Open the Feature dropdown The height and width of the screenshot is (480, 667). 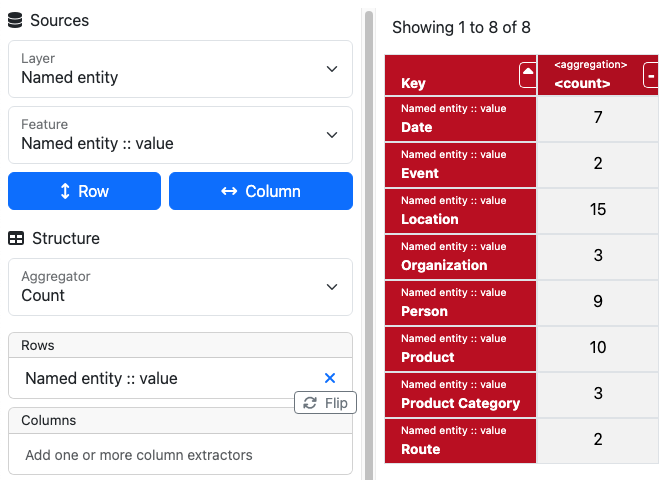[180, 135]
